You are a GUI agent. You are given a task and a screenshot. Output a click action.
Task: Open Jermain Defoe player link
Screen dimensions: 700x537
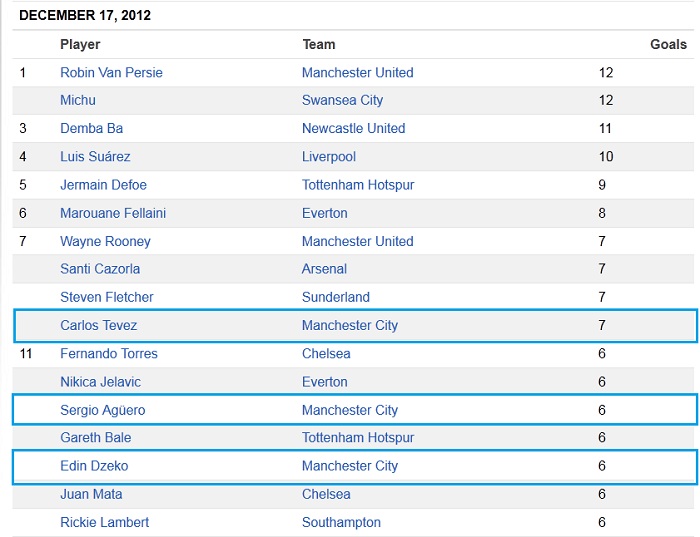click(x=103, y=185)
